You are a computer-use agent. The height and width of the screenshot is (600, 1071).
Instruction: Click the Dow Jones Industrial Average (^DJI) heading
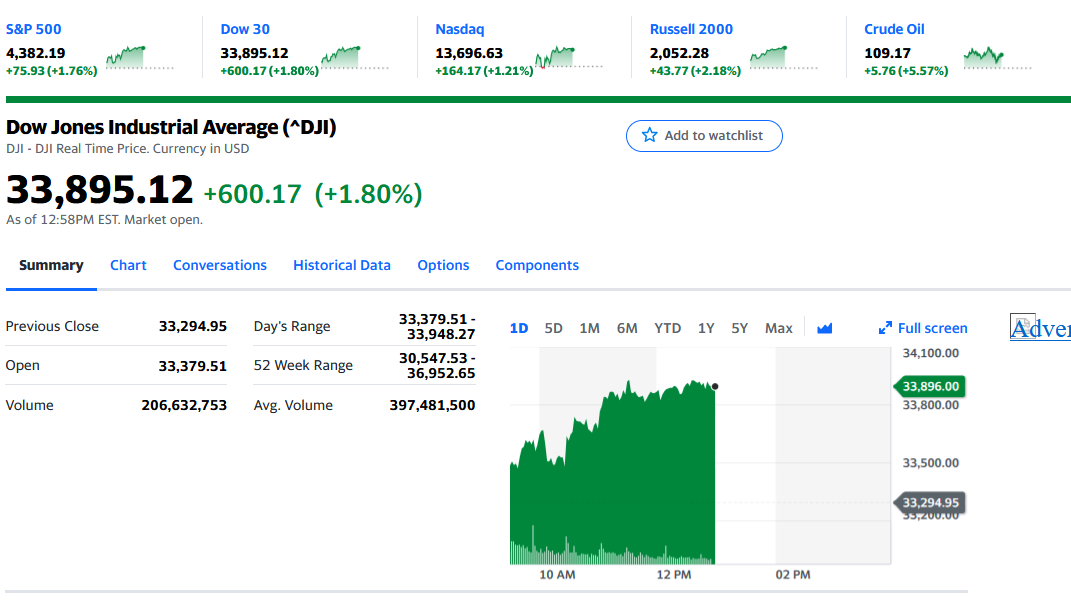click(171, 127)
